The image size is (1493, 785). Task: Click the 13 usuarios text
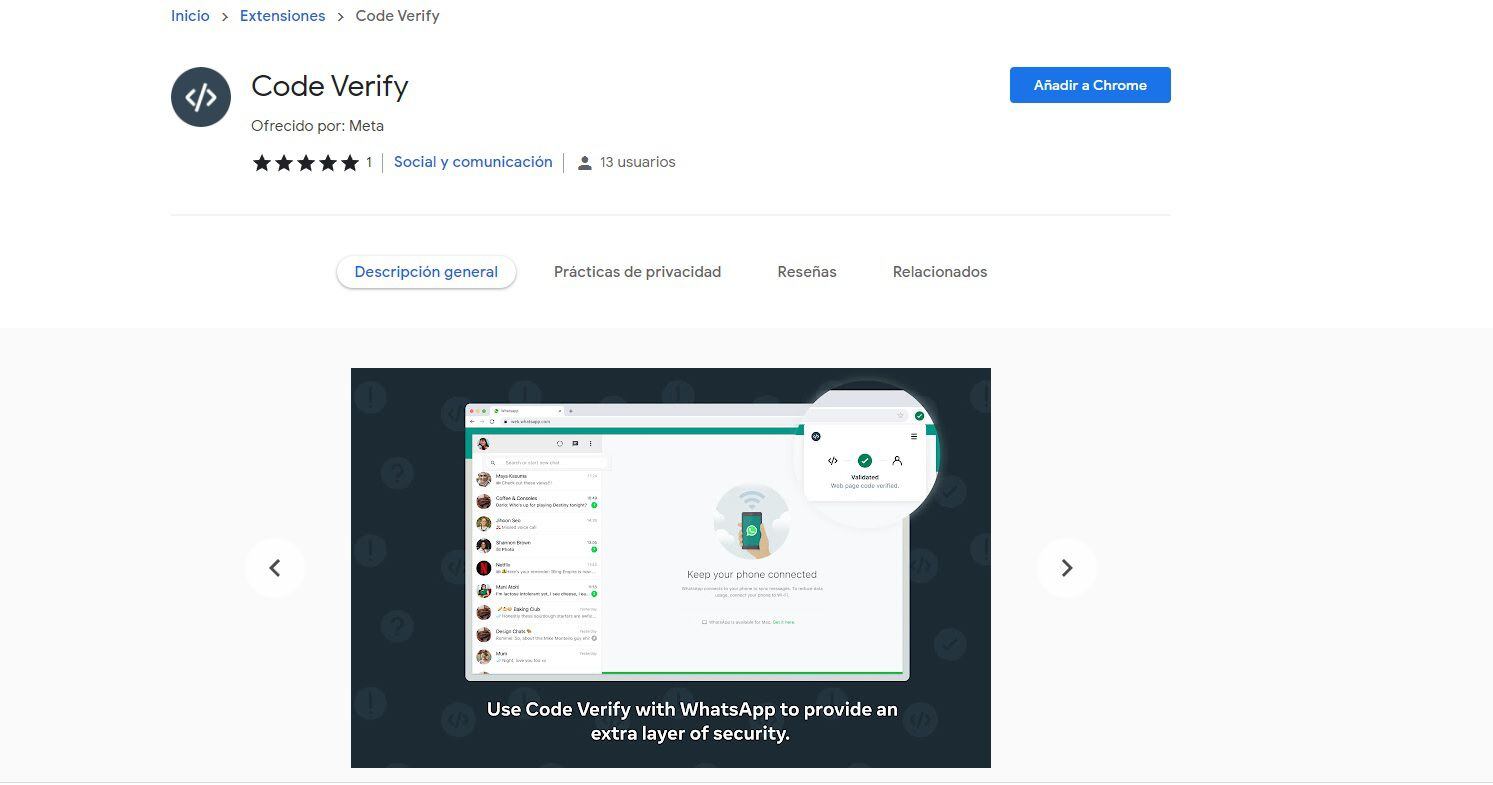[x=638, y=162]
